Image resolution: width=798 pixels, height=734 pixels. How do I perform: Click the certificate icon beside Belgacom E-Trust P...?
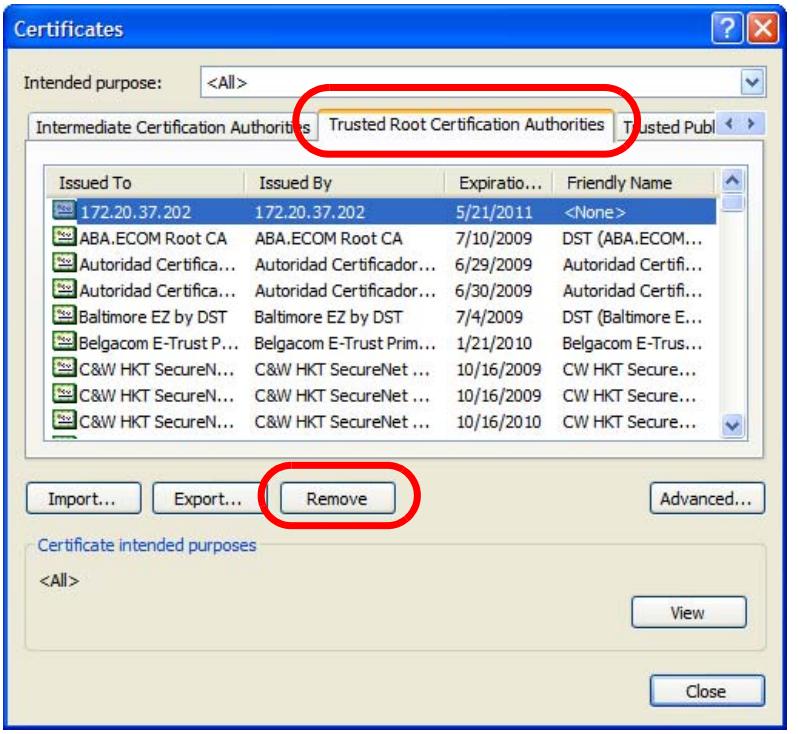[64, 342]
